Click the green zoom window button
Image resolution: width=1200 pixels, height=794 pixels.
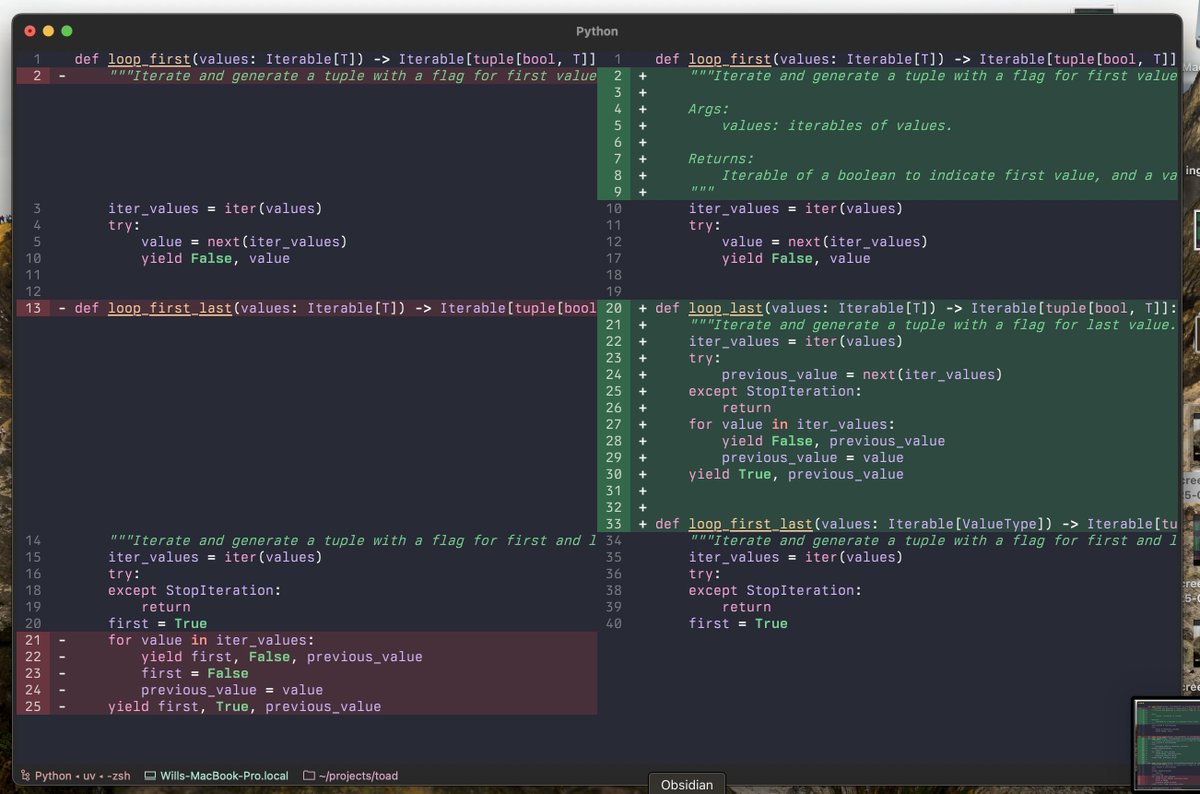click(x=67, y=31)
